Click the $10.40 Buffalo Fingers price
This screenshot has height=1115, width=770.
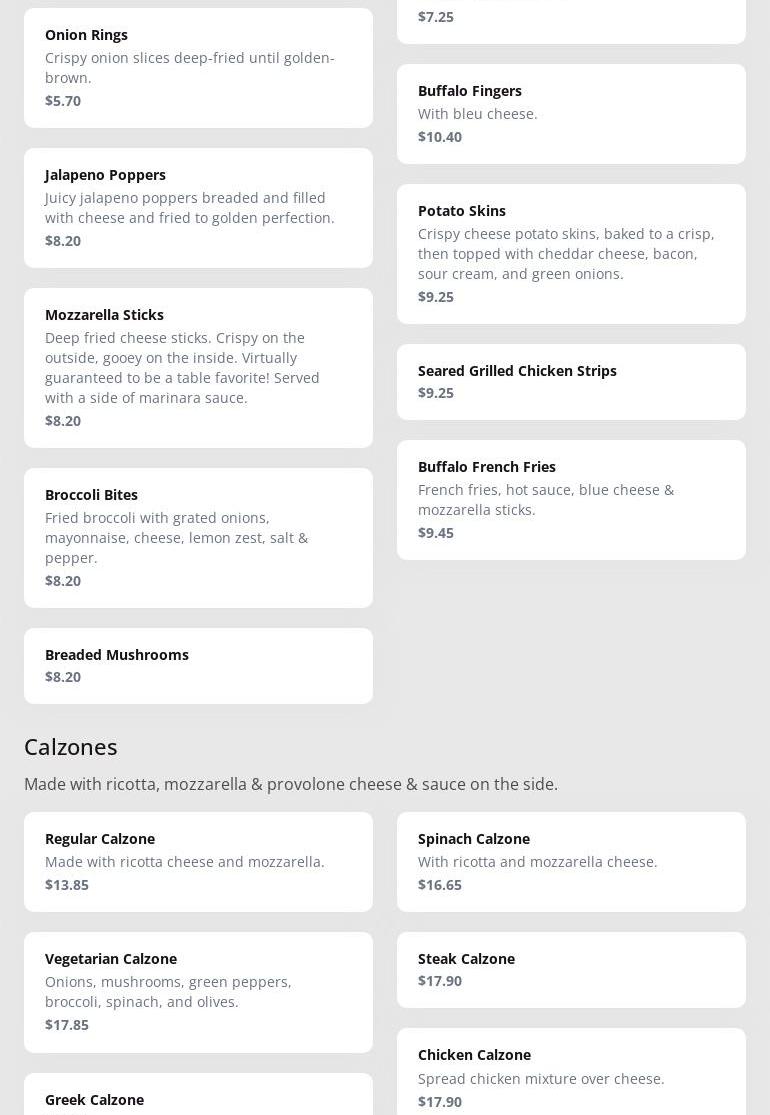pyautogui.click(x=440, y=137)
